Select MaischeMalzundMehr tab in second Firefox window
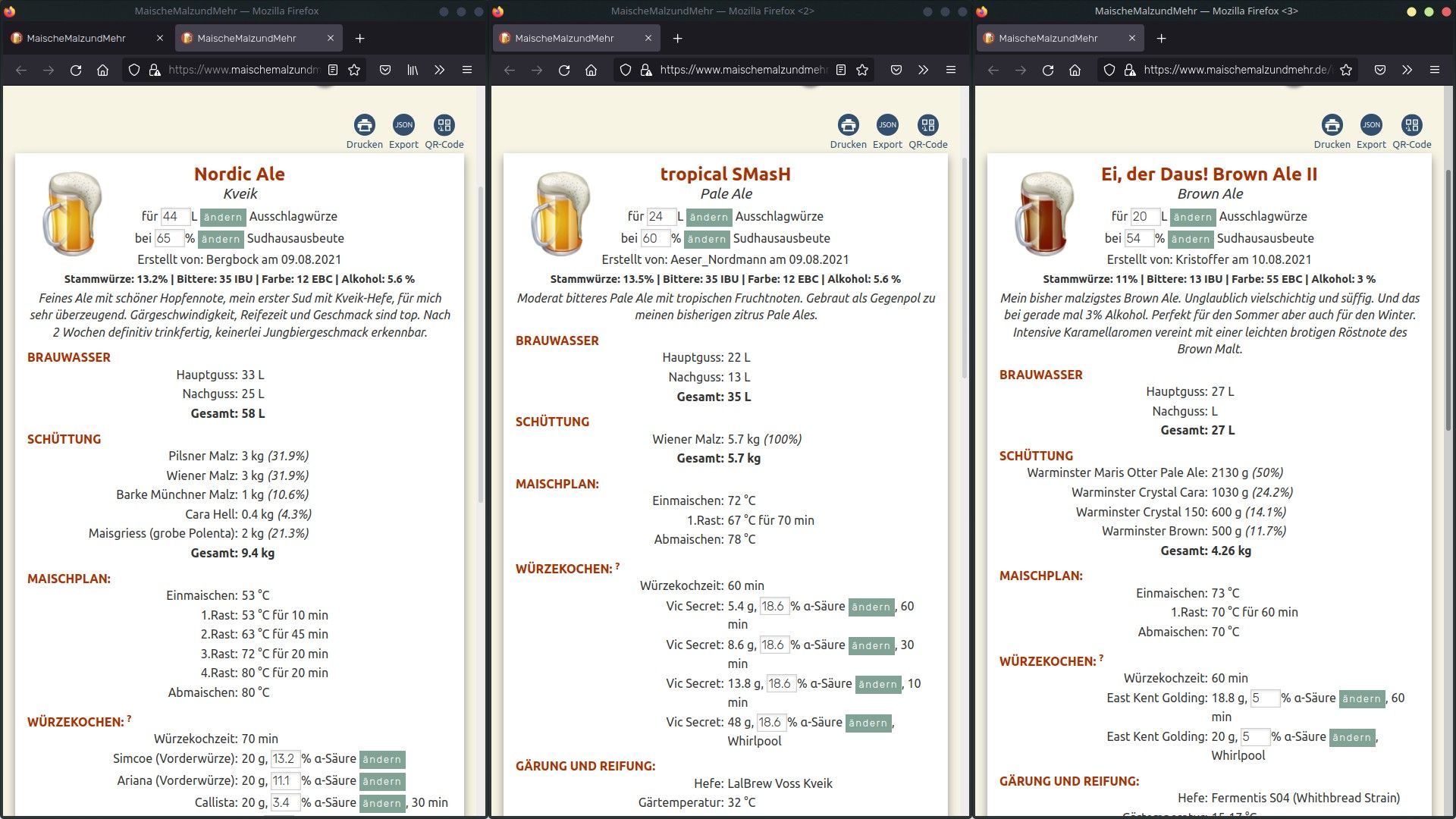 point(576,38)
